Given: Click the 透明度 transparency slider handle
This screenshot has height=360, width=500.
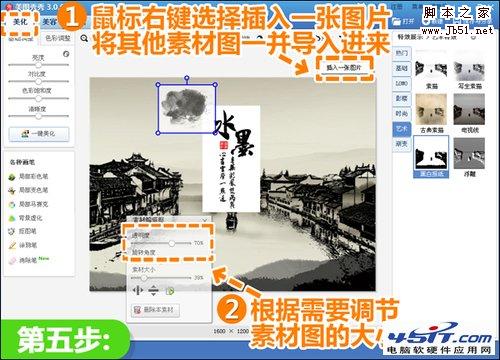Looking at the screenshot, I should pos(172,243).
